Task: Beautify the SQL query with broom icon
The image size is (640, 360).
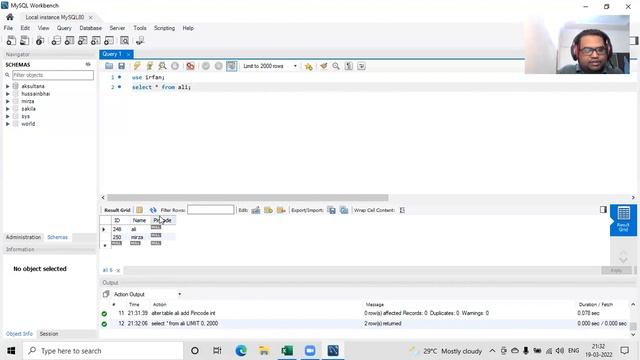Action: click(x=324, y=66)
